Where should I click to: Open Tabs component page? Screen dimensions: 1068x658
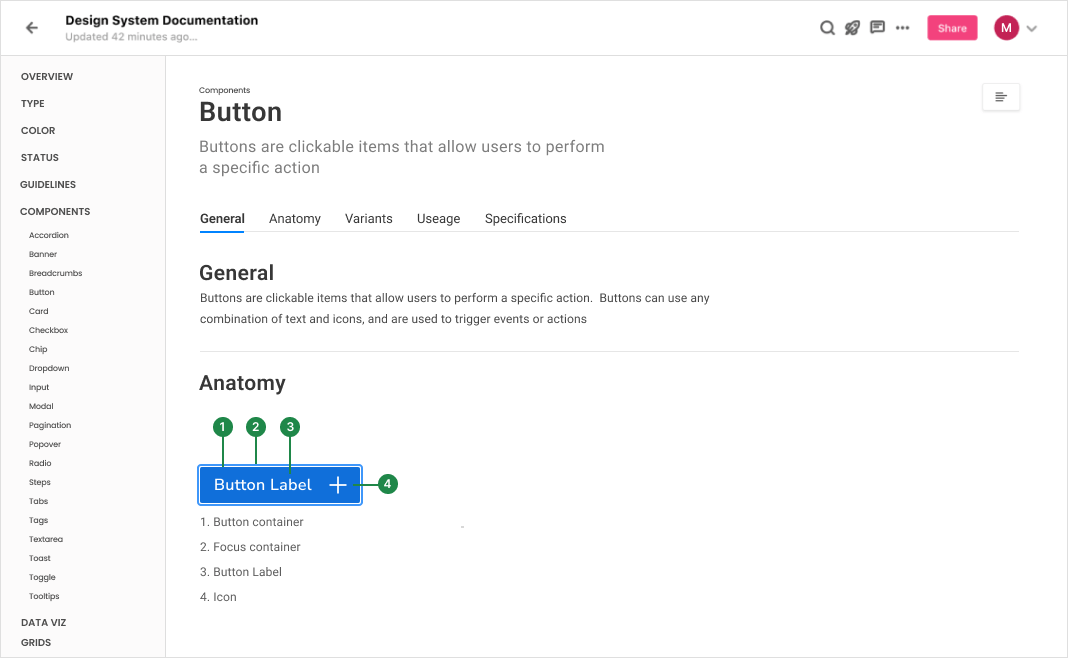click(x=39, y=501)
